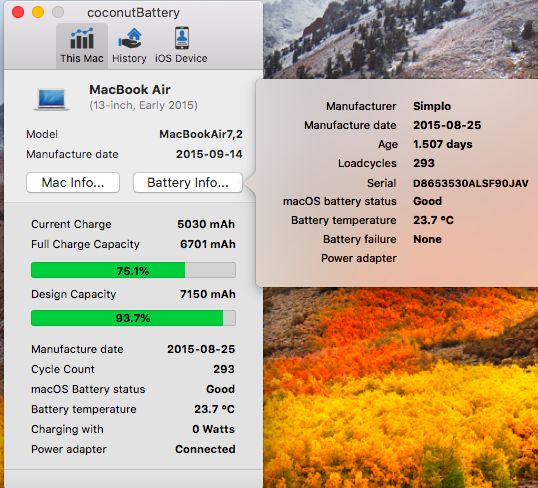Viewport: 538px width, 488px height.
Task: Click the Full Charge Capacity label
Action: click(85, 244)
